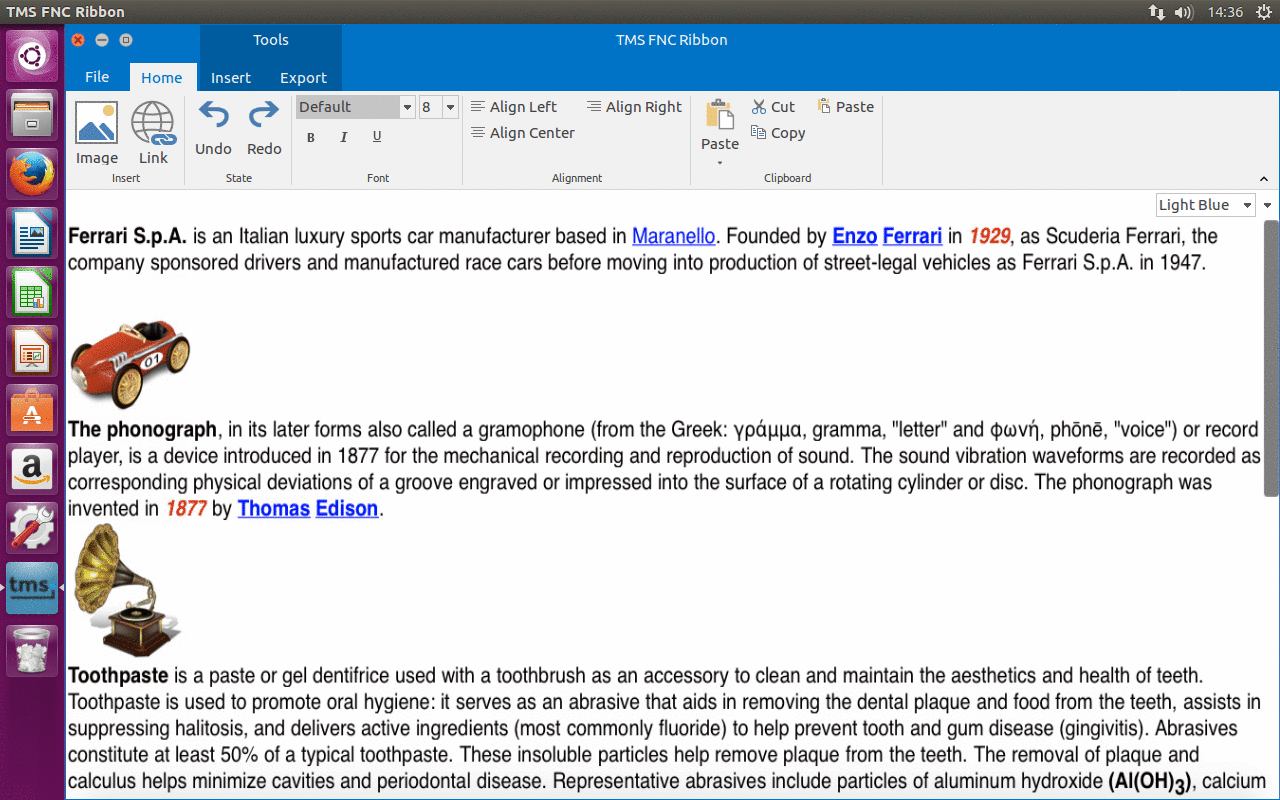Toggle italic formatting with I button
1280x800 pixels.
(x=344, y=137)
